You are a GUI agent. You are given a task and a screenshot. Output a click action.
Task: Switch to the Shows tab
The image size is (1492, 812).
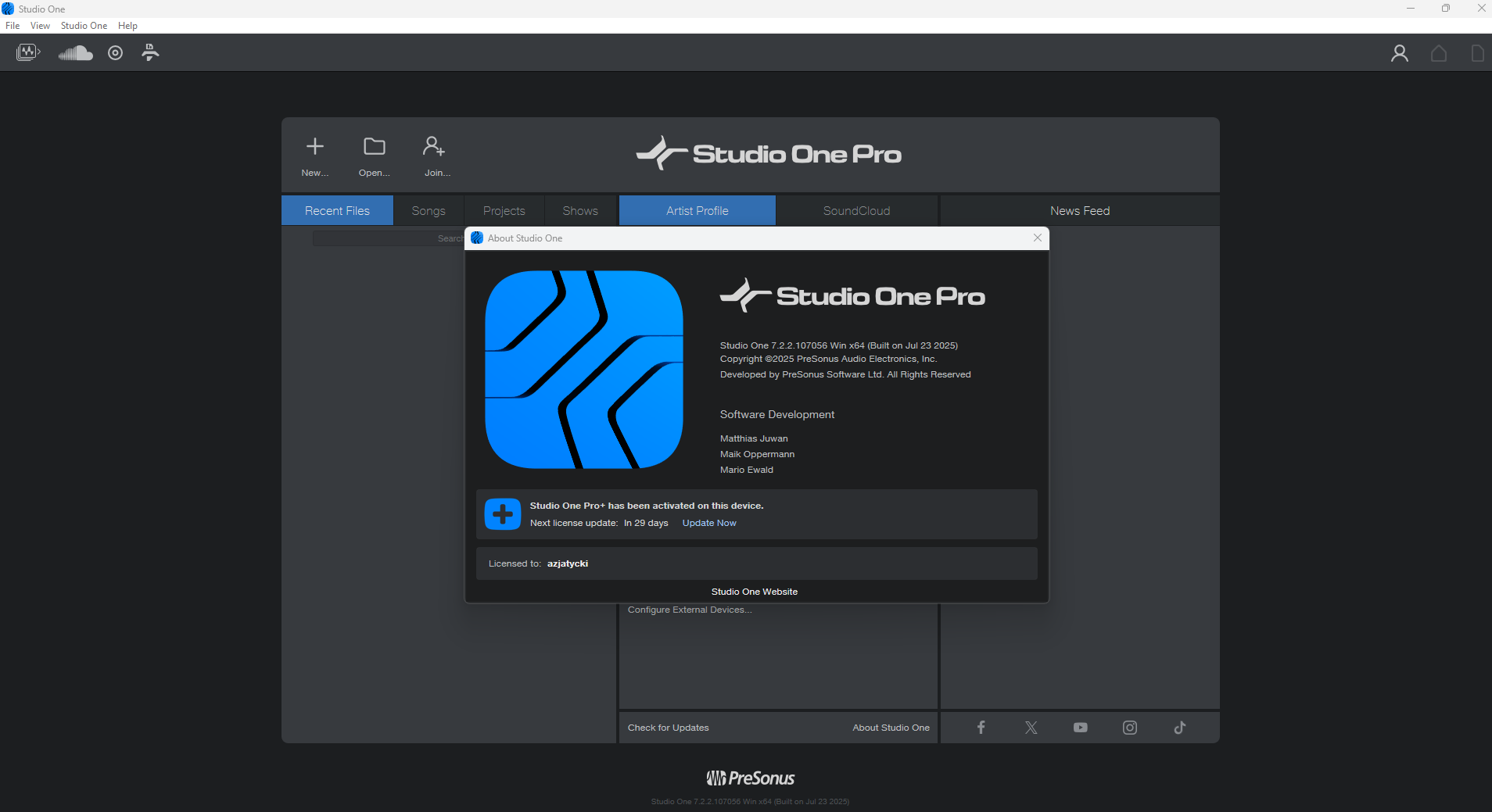pyautogui.click(x=580, y=210)
